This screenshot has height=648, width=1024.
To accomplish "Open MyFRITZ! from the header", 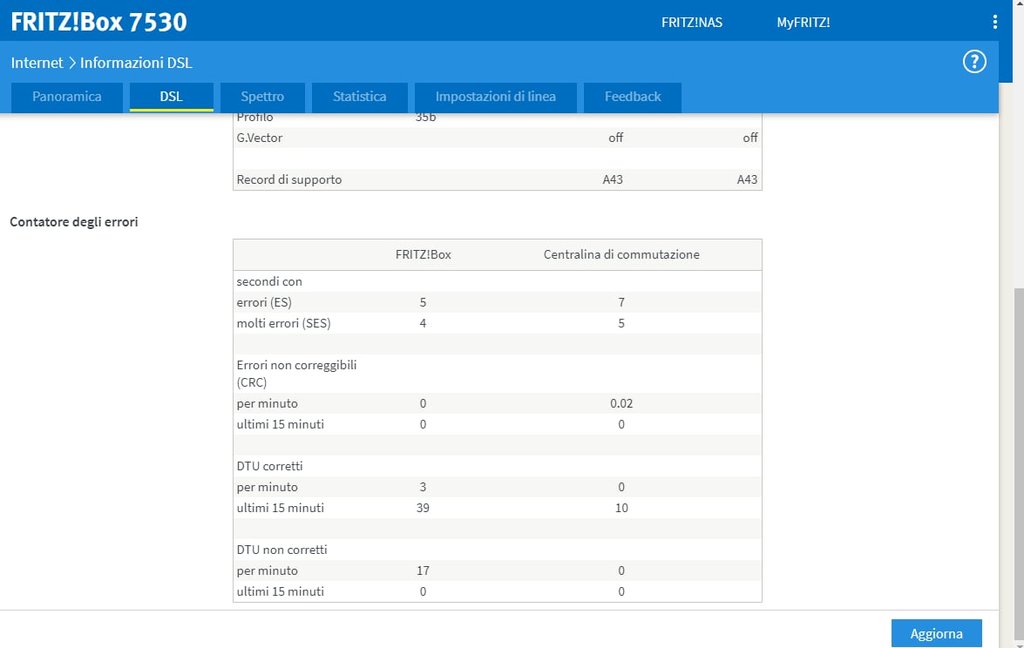I will 803,22.
